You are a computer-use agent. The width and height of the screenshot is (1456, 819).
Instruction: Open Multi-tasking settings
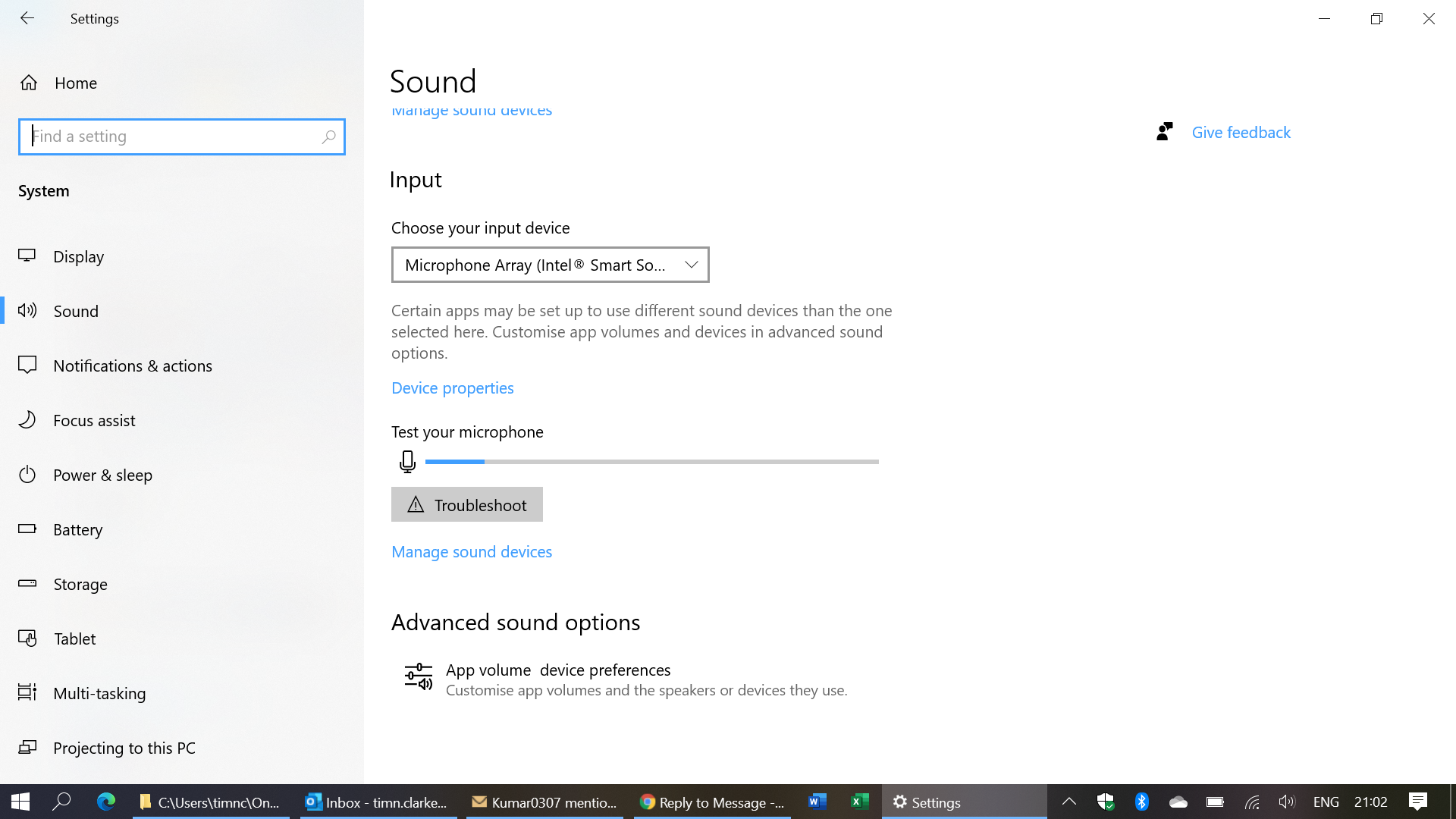(99, 693)
